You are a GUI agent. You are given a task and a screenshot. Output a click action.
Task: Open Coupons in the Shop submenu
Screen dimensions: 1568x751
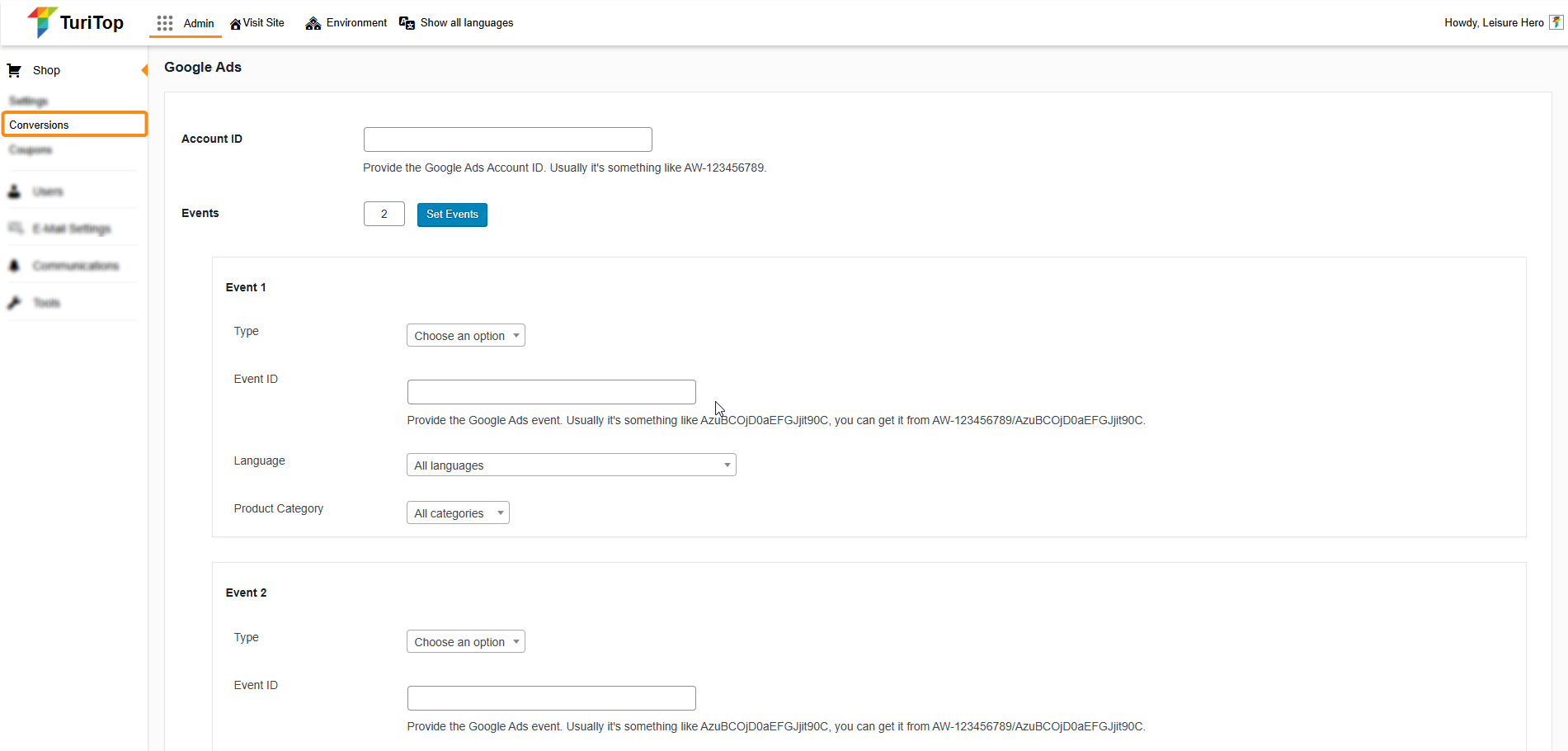coord(31,150)
